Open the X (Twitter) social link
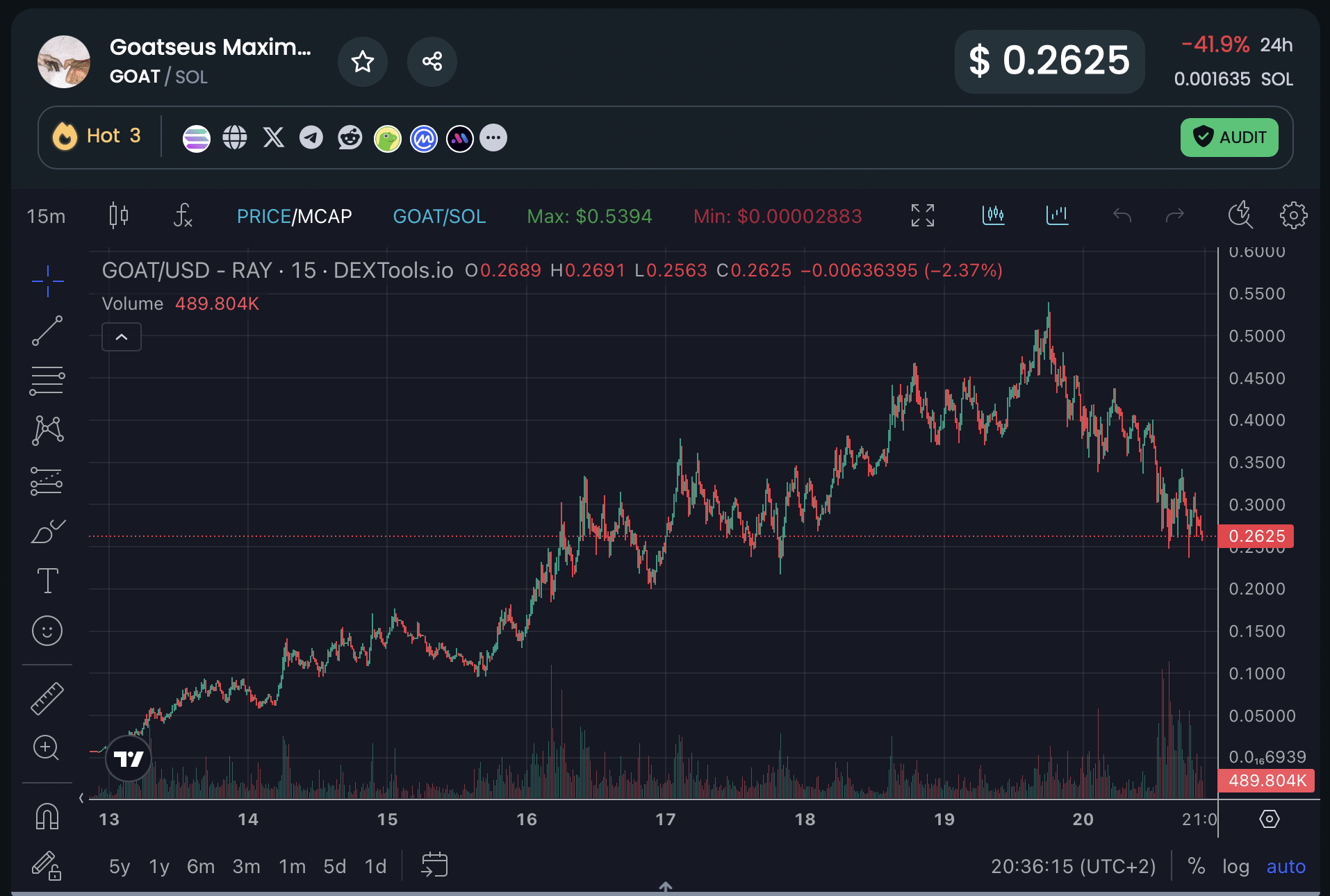1330x896 pixels. 274,138
